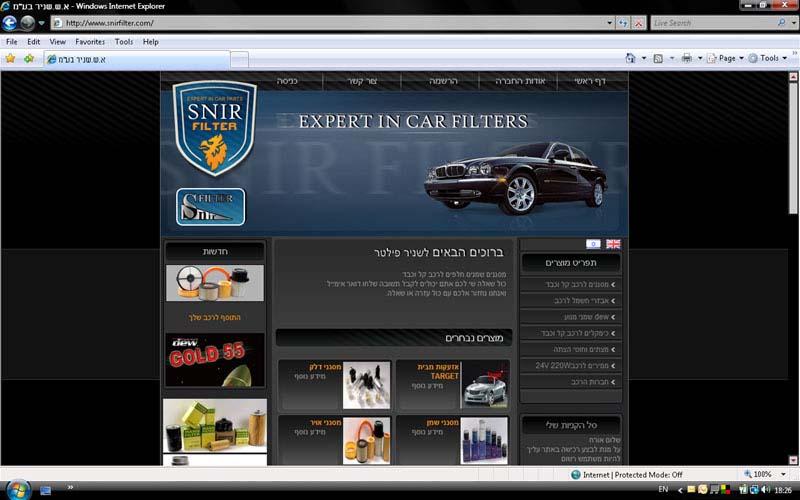
Task: Click Show Desktop quick launch icon
Action: tap(45, 491)
